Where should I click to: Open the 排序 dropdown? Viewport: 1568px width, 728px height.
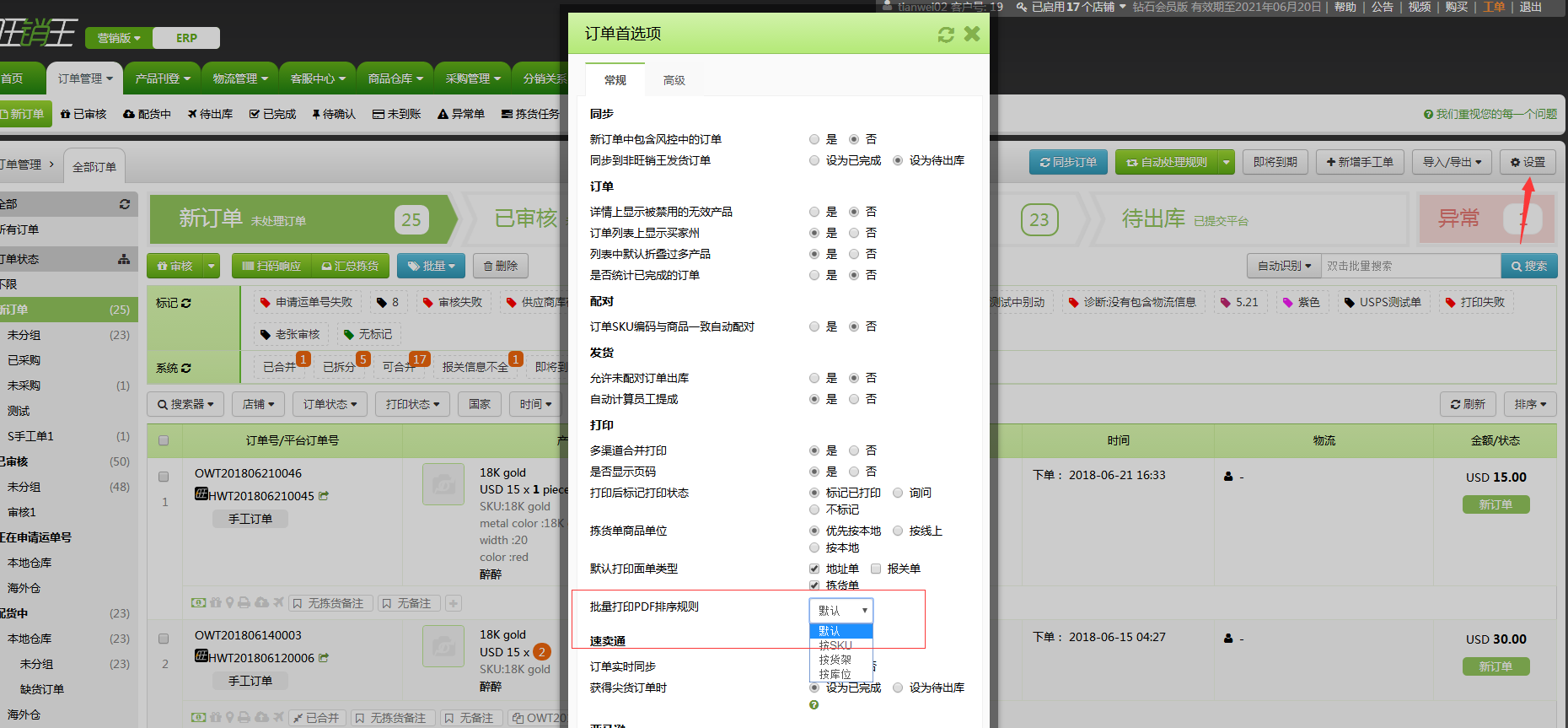click(x=1529, y=404)
